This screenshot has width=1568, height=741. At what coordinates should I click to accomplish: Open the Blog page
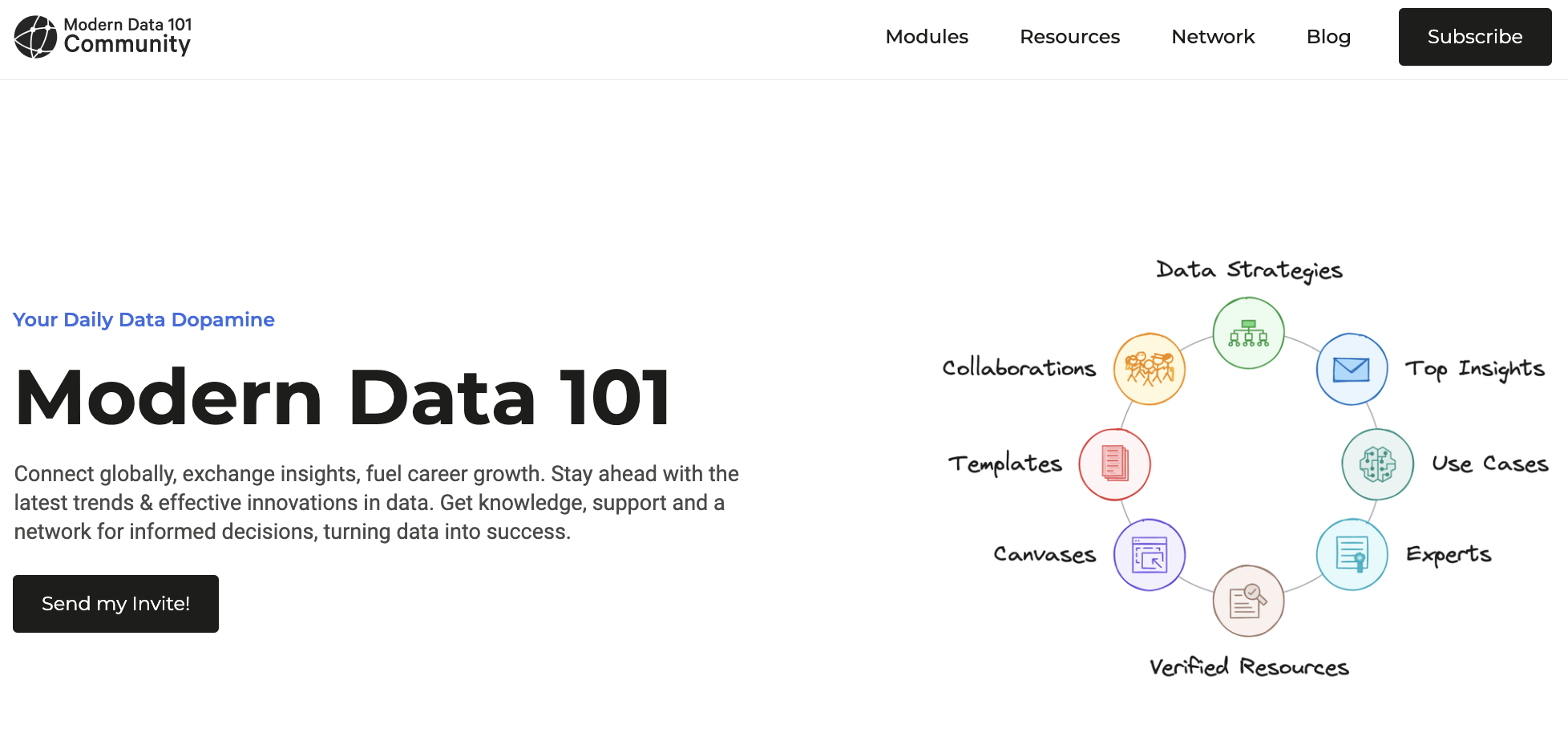(1328, 37)
